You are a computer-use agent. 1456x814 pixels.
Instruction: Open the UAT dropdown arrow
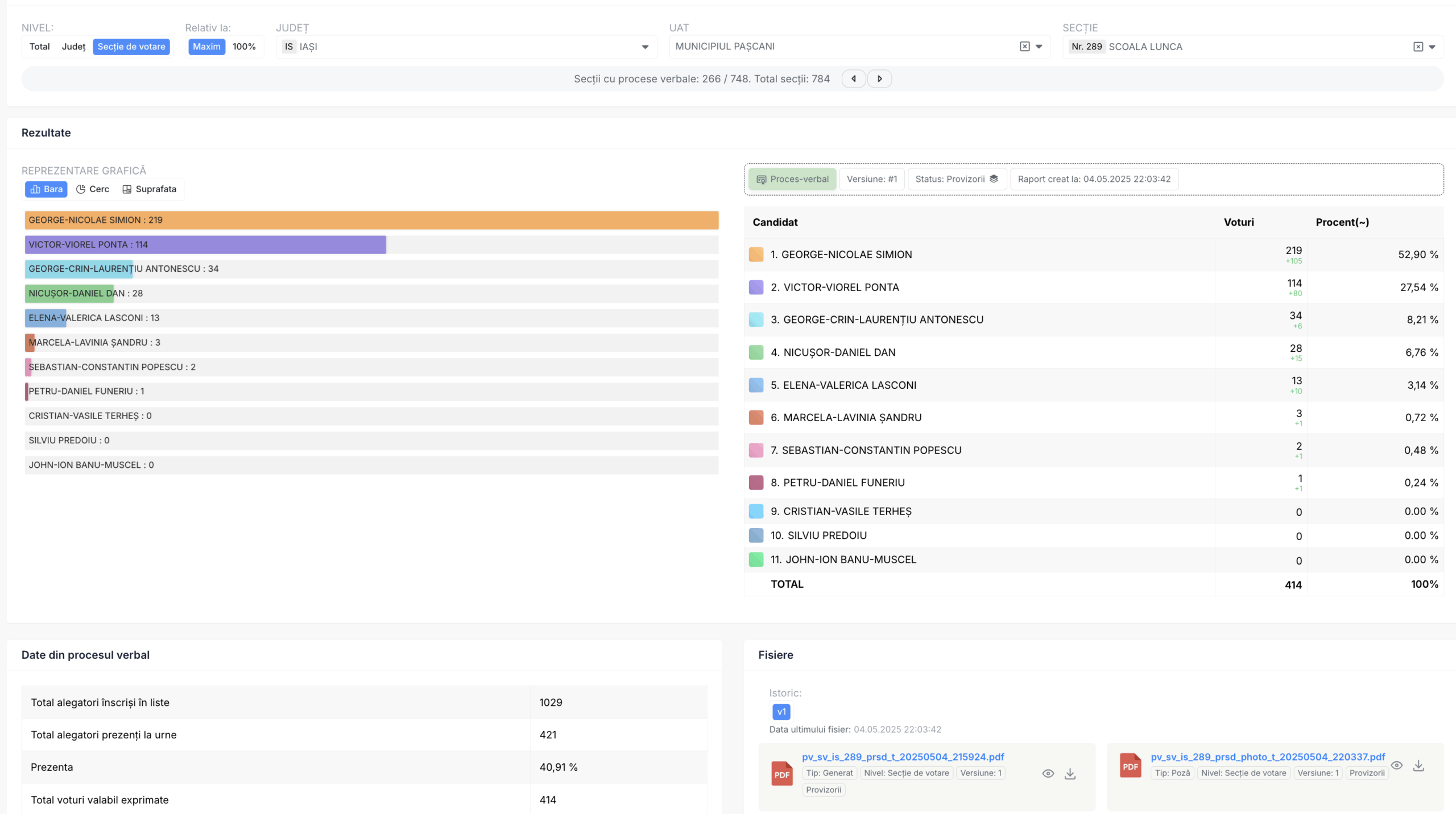coord(1039,47)
